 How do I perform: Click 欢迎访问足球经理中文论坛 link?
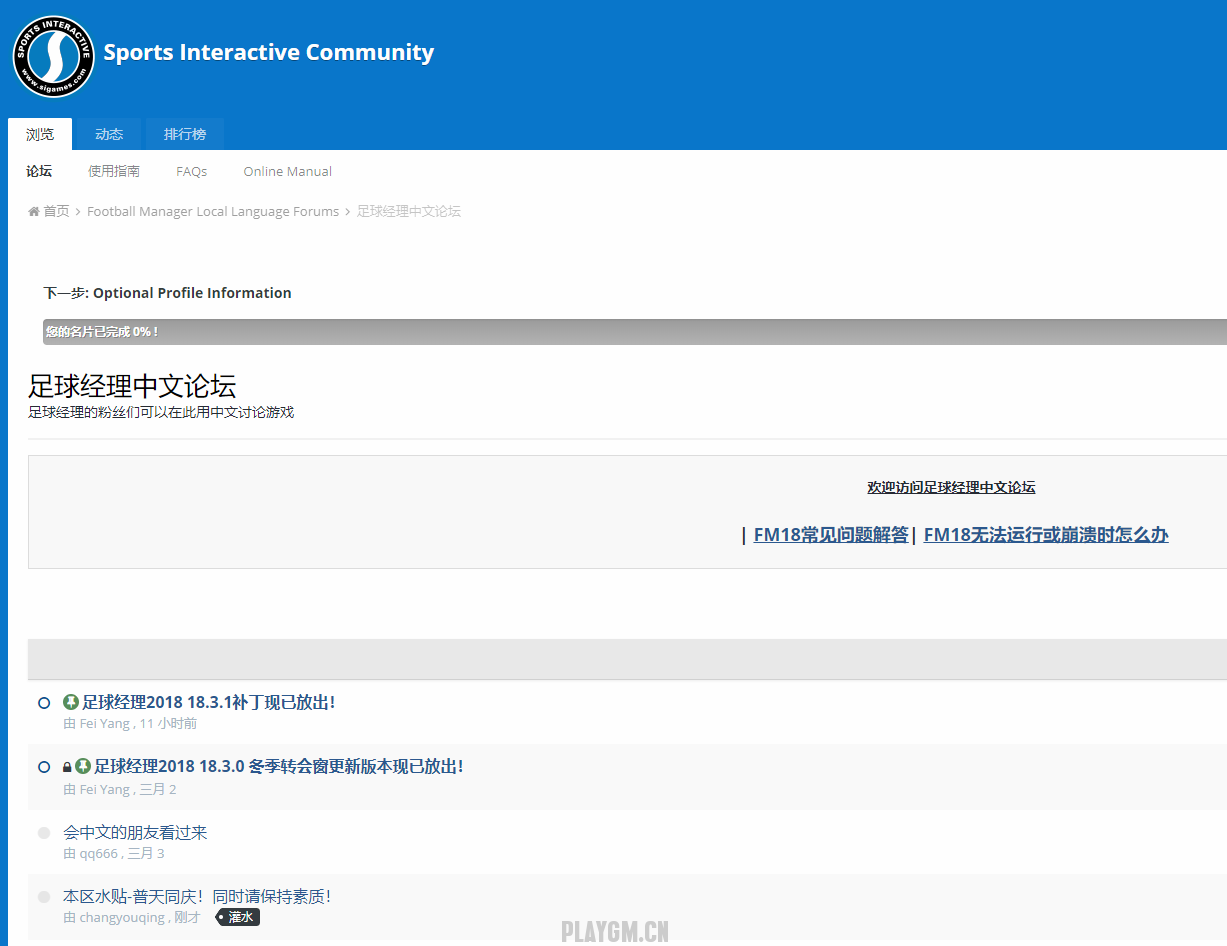tap(951, 487)
